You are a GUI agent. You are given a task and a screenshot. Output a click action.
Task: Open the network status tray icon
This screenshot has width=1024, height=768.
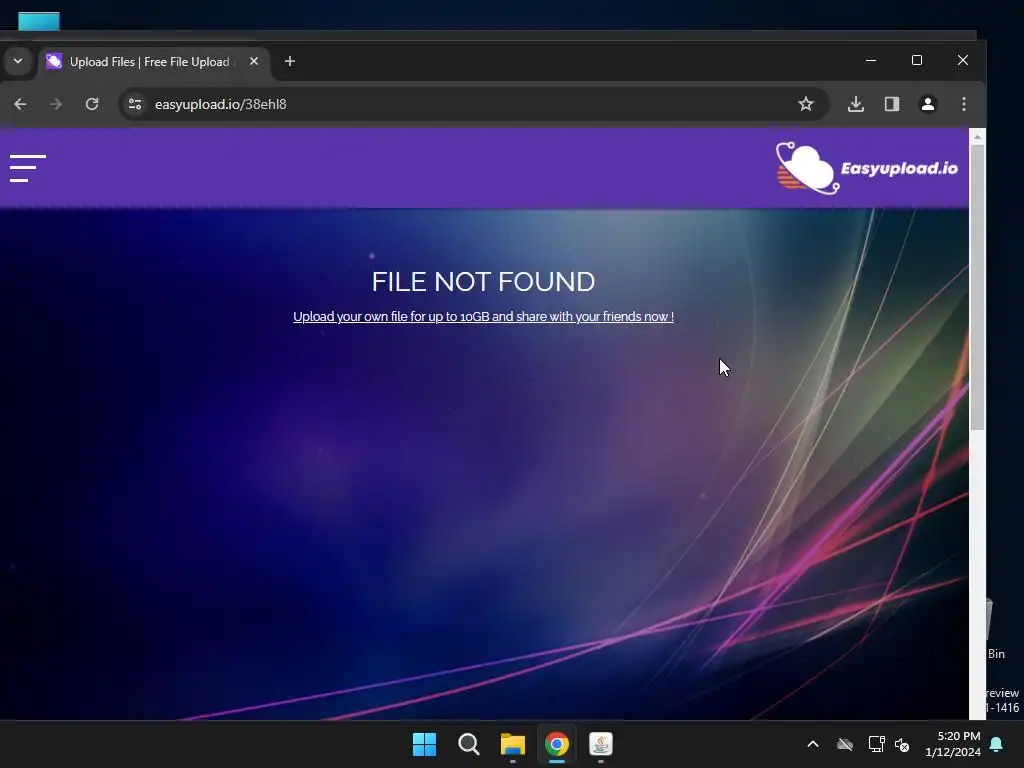click(876, 744)
